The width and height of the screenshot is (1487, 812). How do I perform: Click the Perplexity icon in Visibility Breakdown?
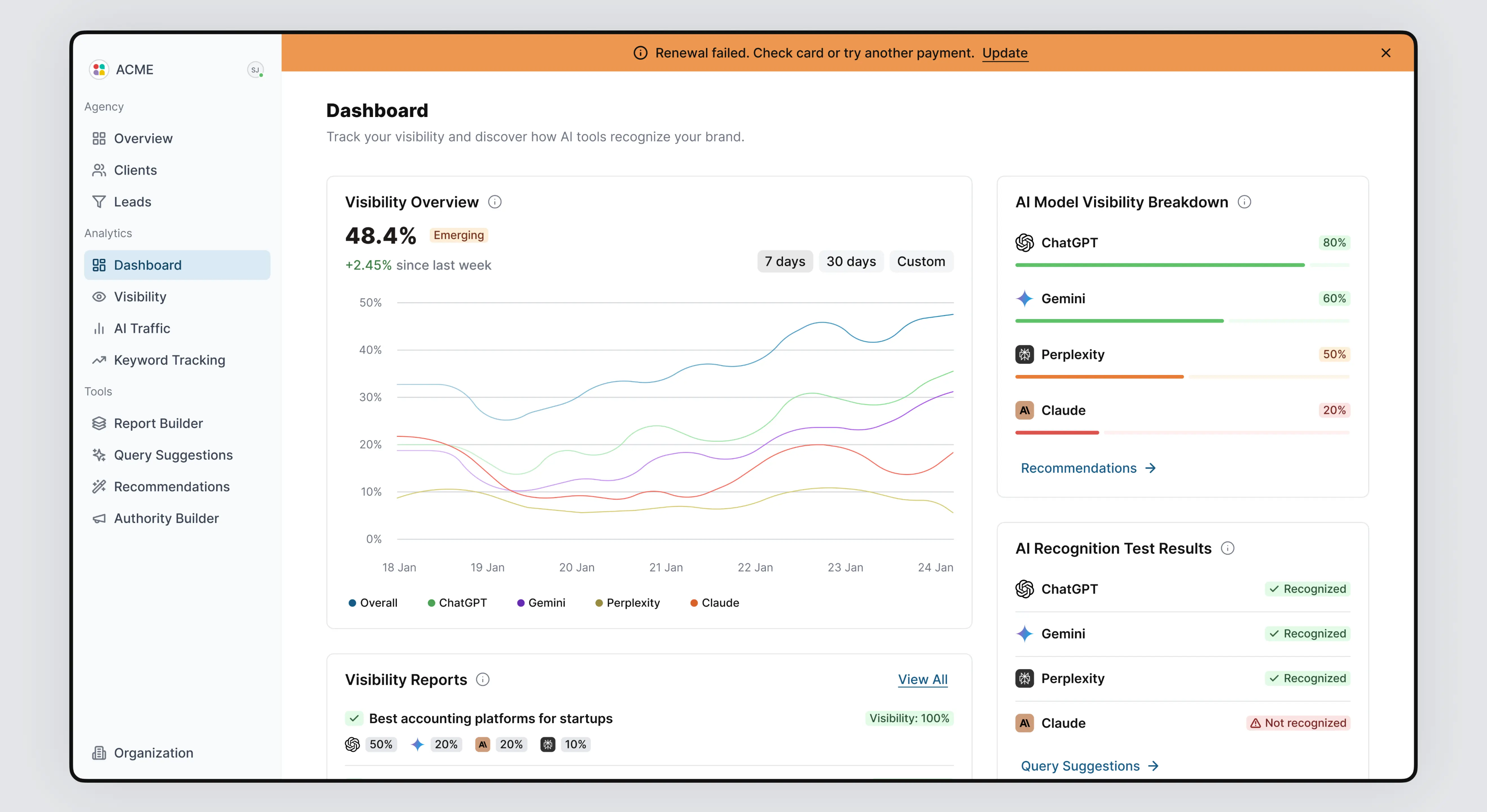pyautogui.click(x=1025, y=354)
